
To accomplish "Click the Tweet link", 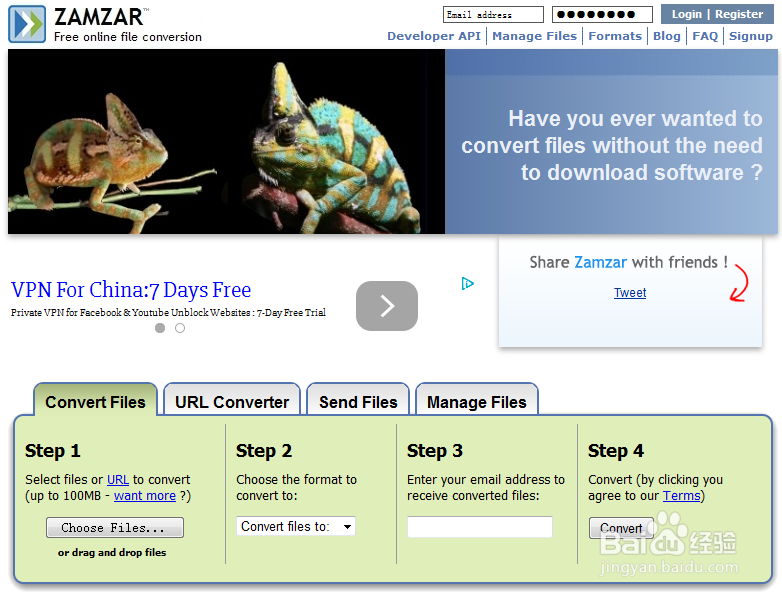I will point(630,292).
